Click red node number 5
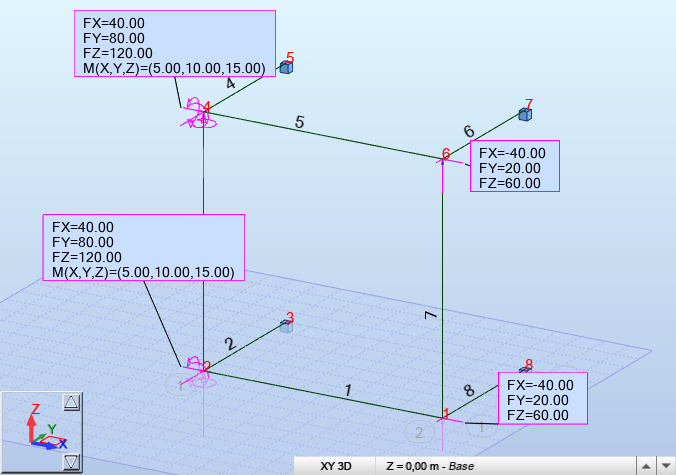The image size is (676, 475). pos(290,57)
